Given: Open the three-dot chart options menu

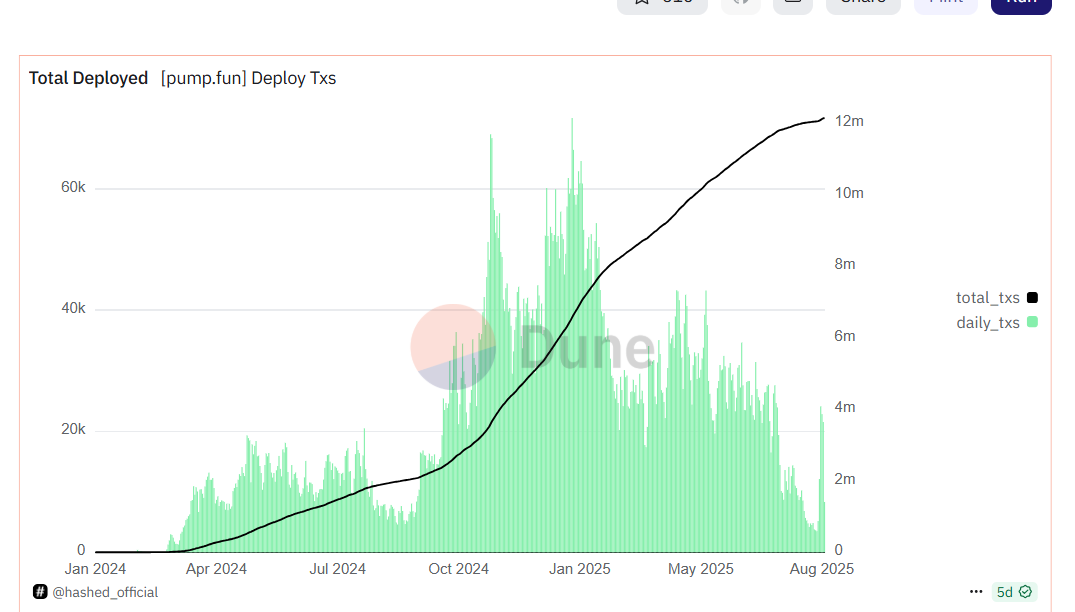Looking at the screenshot, I should click(x=976, y=592).
